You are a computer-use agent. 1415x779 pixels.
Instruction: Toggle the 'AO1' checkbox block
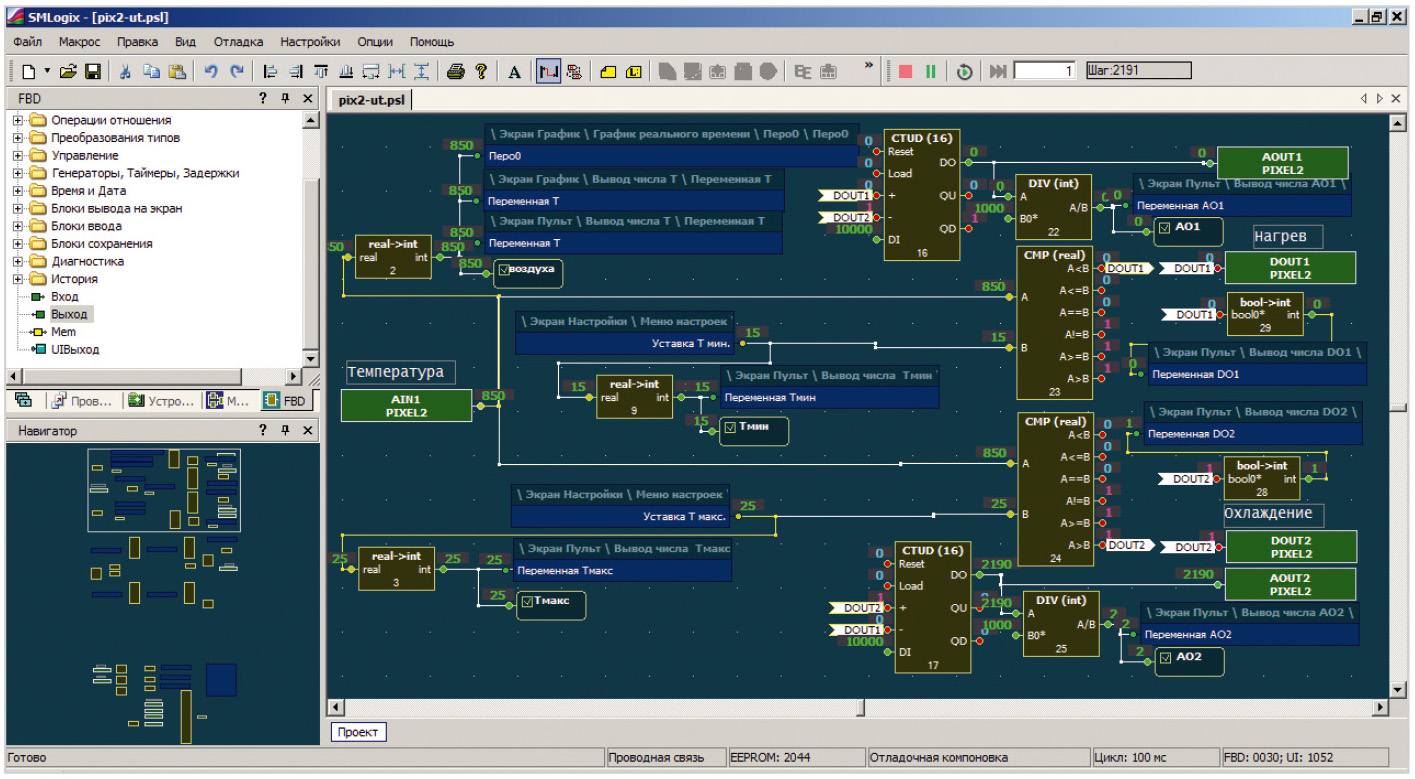pos(1163,227)
